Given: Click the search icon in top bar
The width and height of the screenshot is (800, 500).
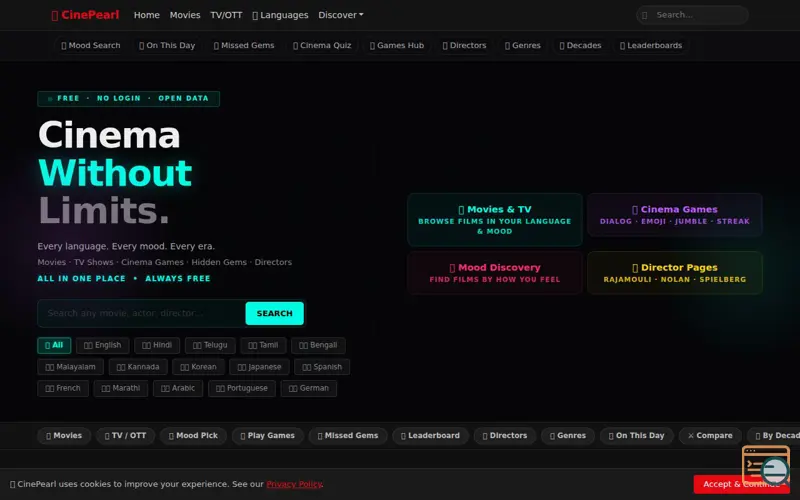Looking at the screenshot, I should pyautogui.click(x=644, y=15).
